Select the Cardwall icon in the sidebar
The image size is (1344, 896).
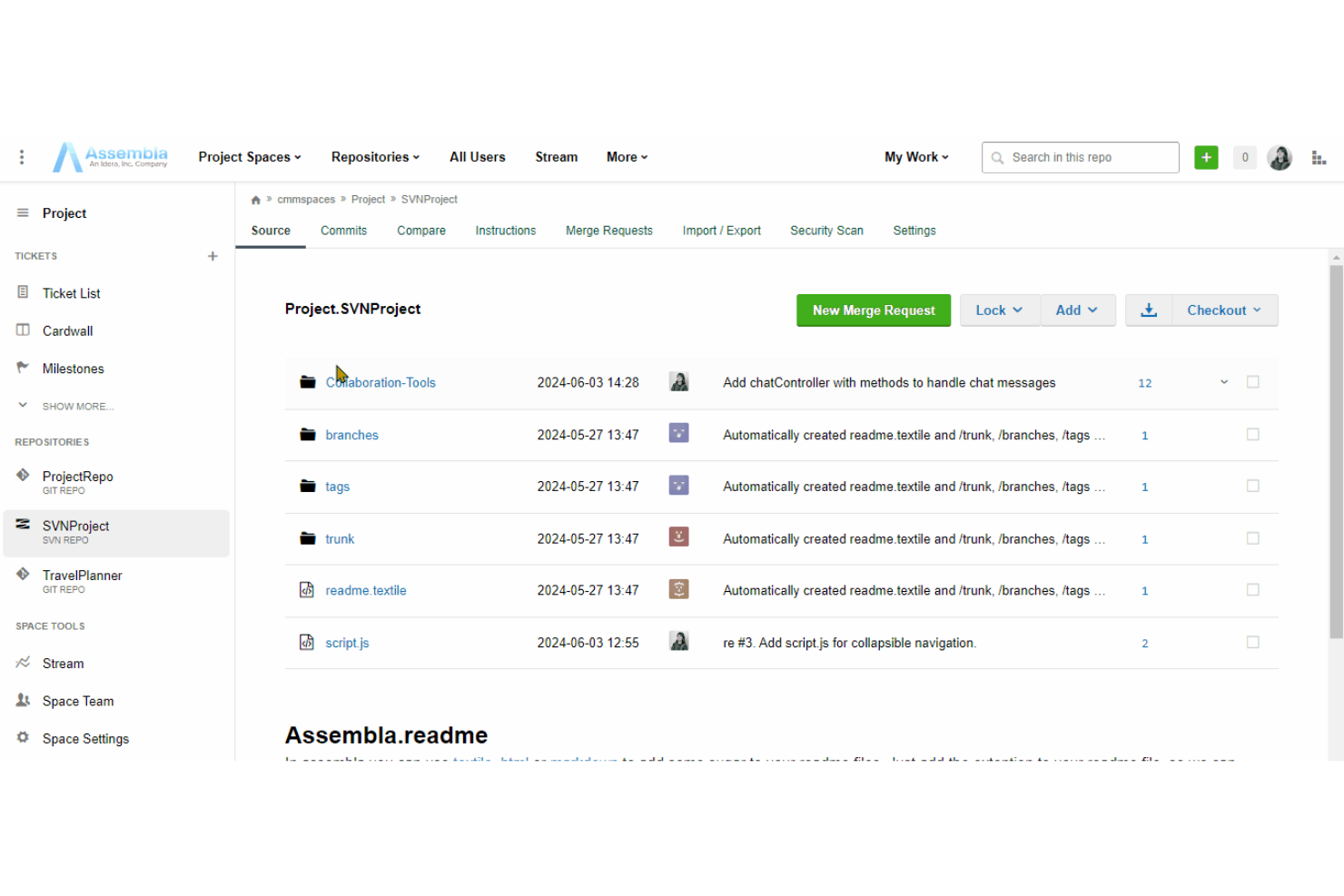23,330
